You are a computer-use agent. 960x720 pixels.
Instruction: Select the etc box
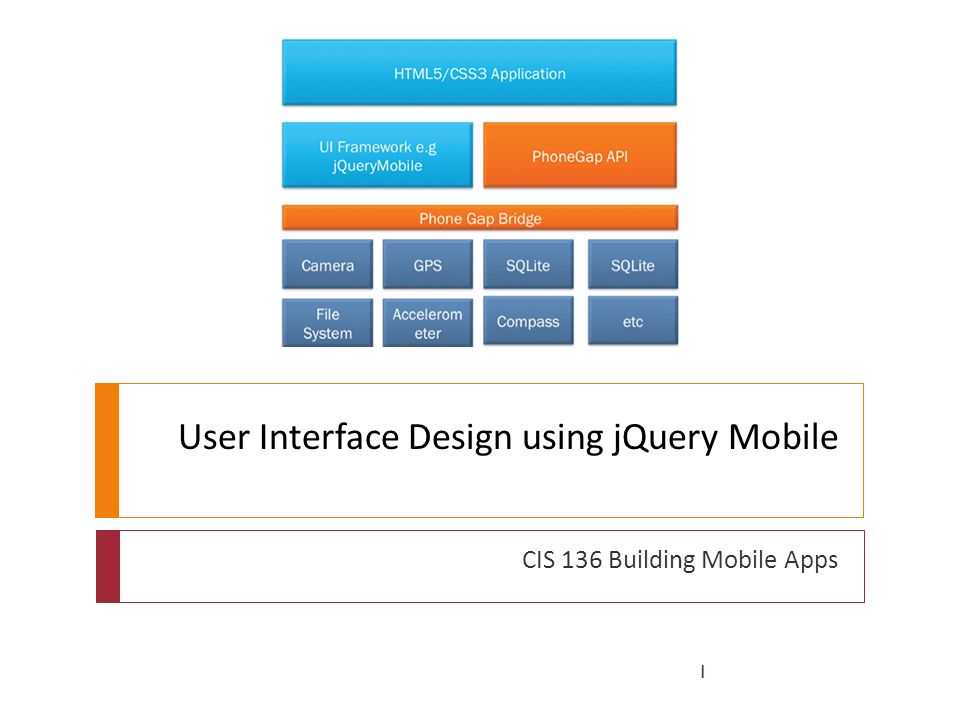coord(632,321)
